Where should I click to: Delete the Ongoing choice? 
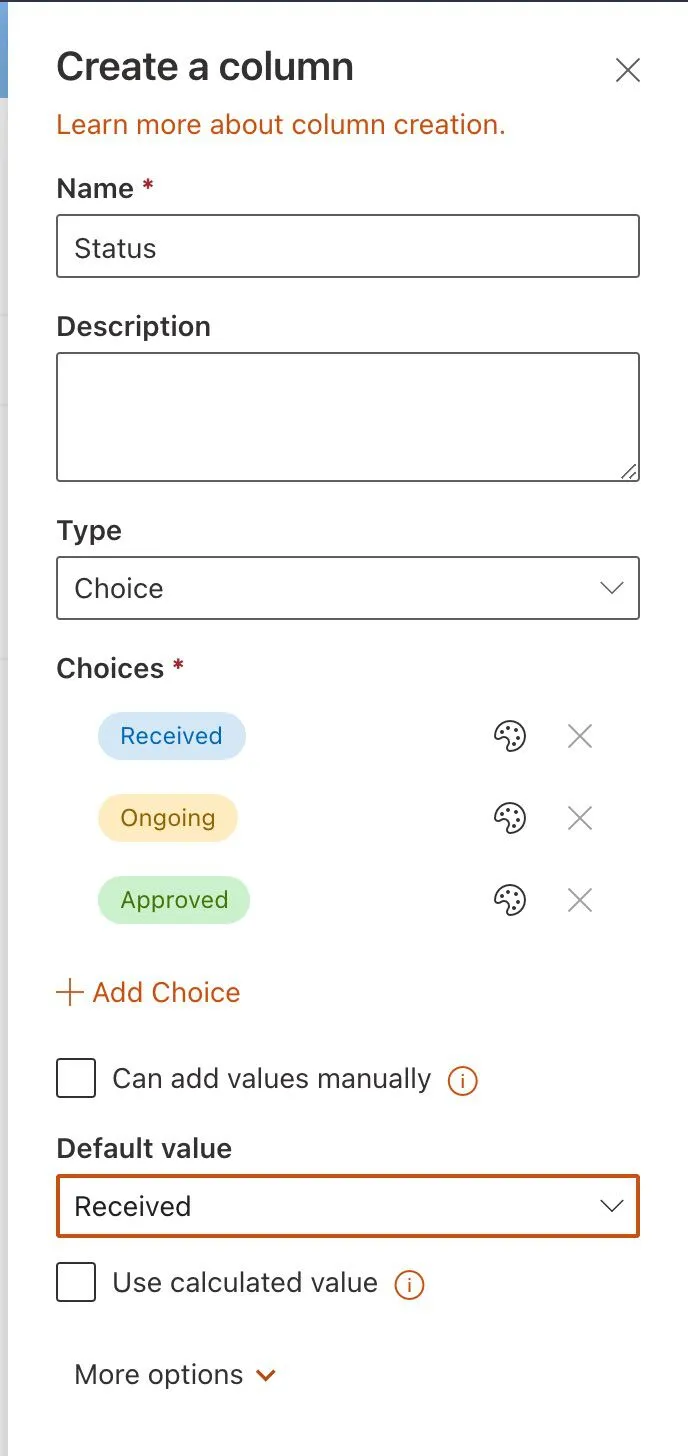click(580, 819)
